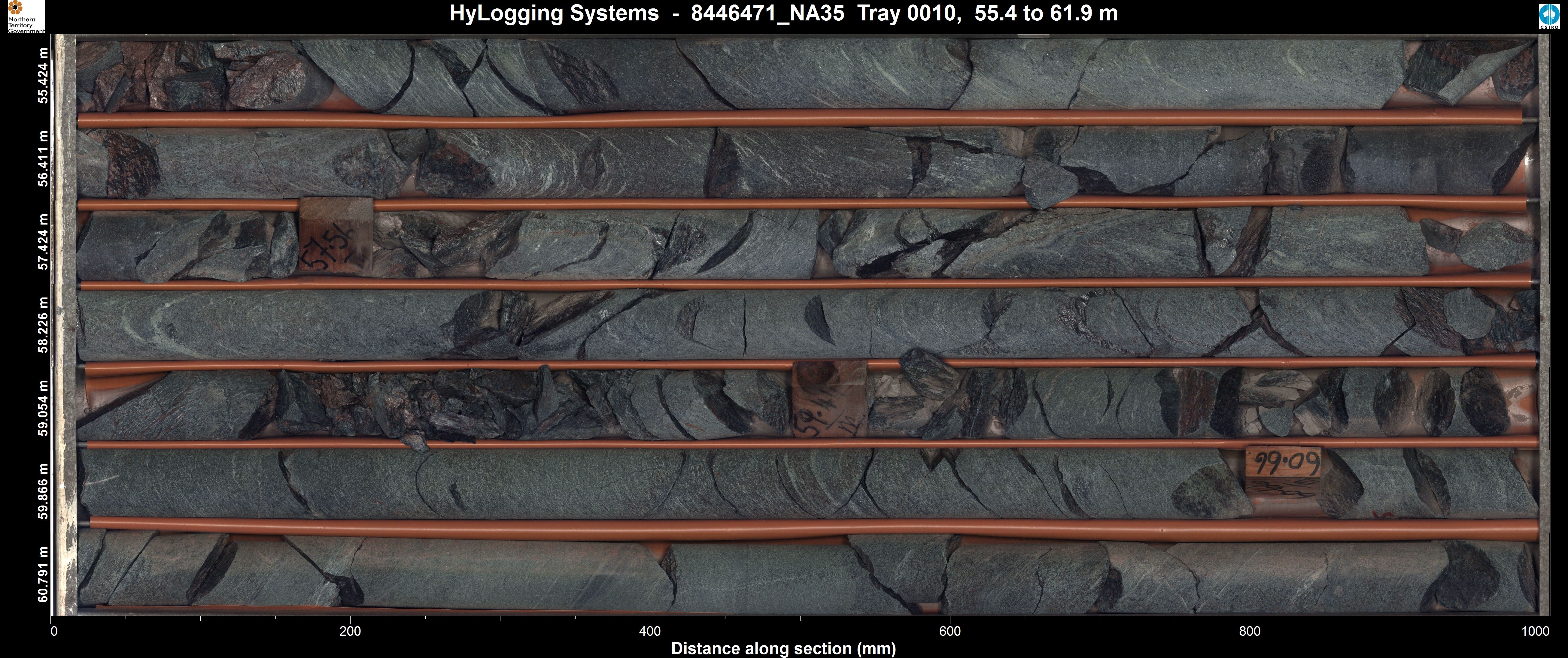Click the 0 tick on distance axis

(x=54, y=631)
